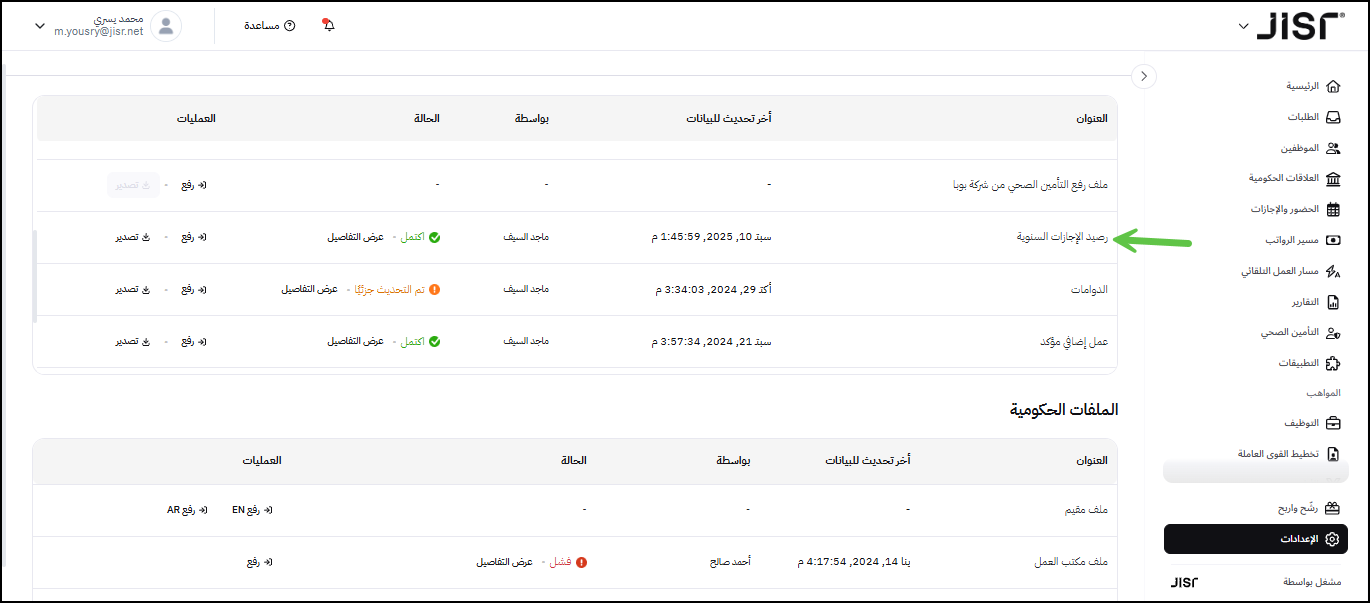Collapse the sidebar using the chevron button
This screenshot has height=603, width=1370.
[x=1145, y=76]
